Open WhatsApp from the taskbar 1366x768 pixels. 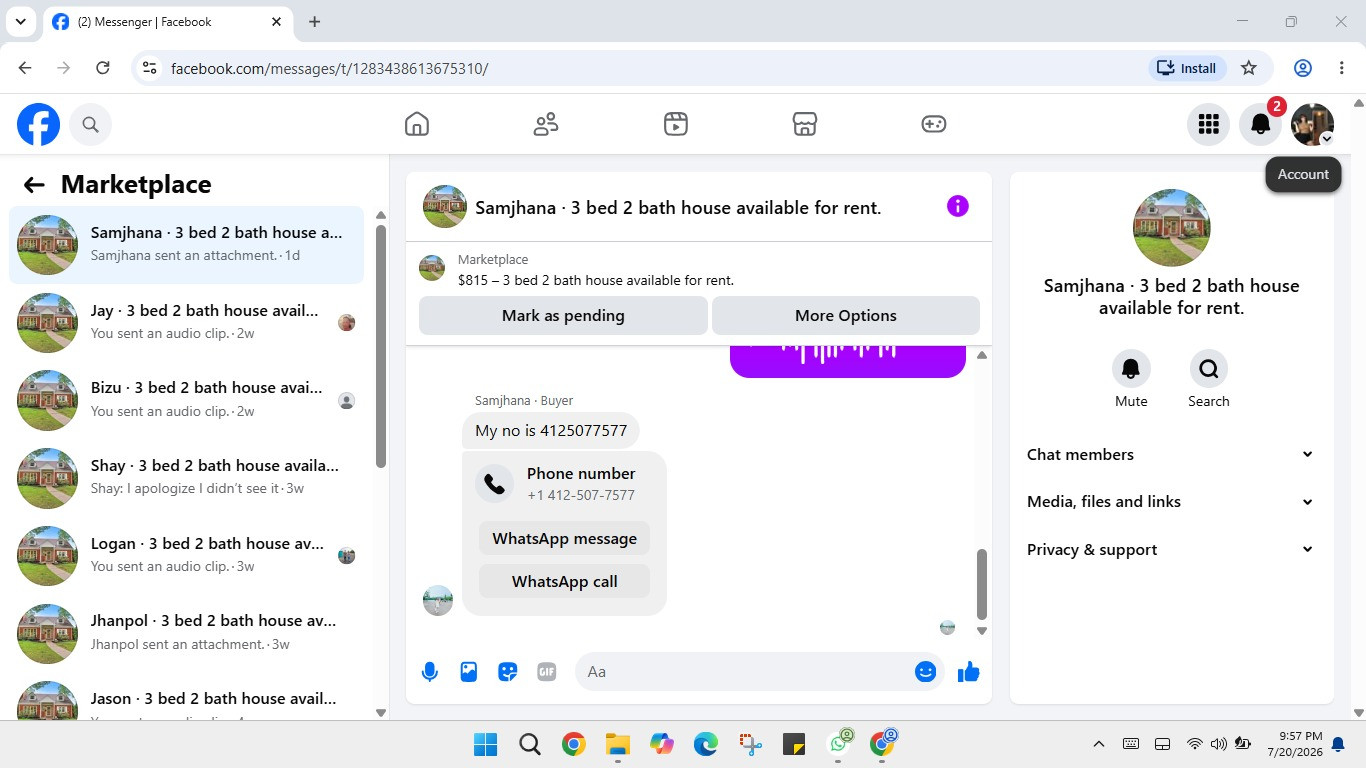840,744
